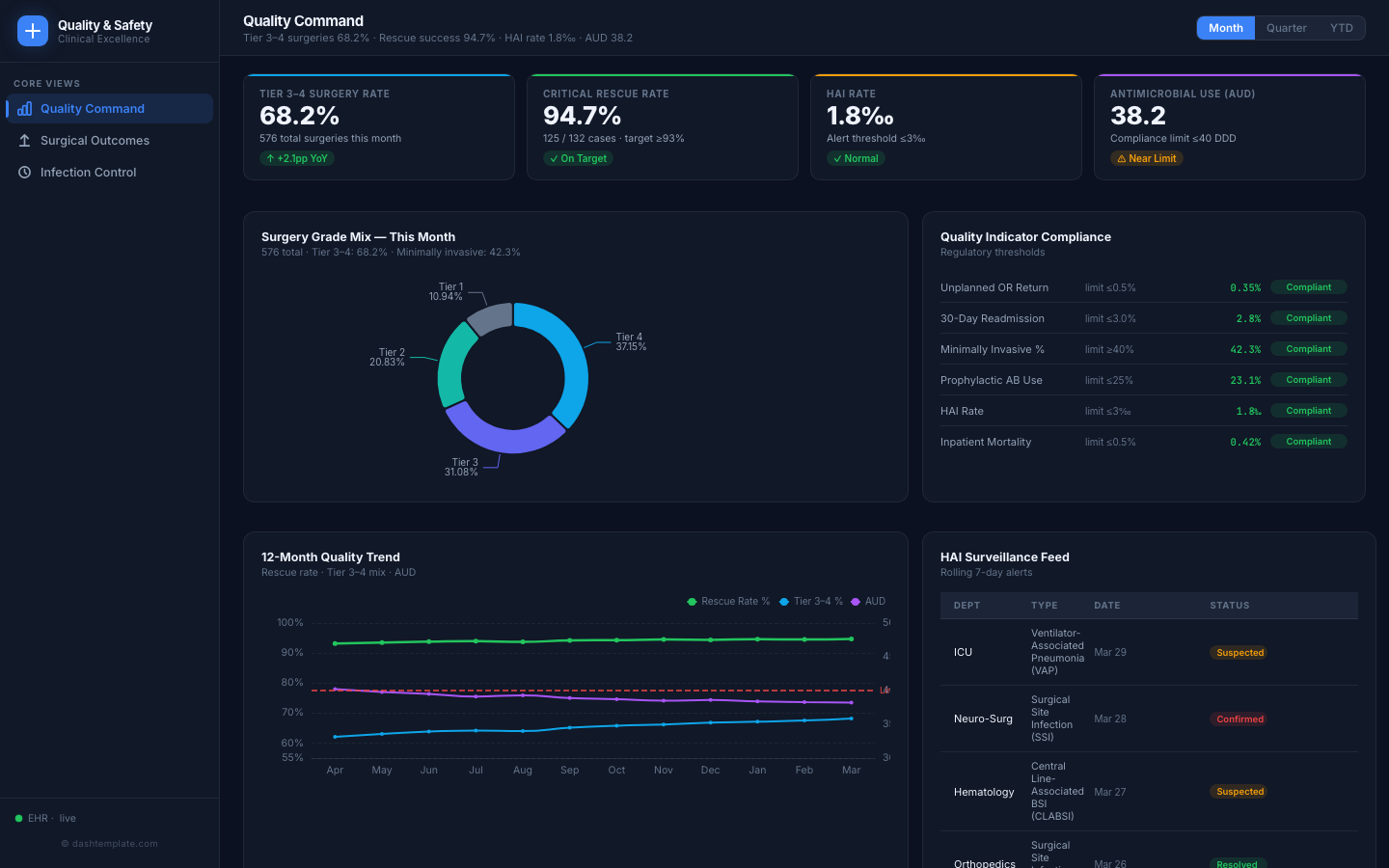Image resolution: width=1389 pixels, height=868 pixels.
Task: Click the Confirmed status badge for Neuro-Surg
Action: (1239, 719)
